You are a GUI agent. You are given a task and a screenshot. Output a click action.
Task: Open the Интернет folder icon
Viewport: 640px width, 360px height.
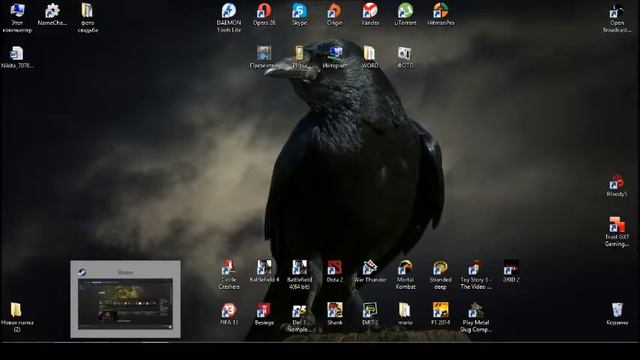(x=335, y=57)
